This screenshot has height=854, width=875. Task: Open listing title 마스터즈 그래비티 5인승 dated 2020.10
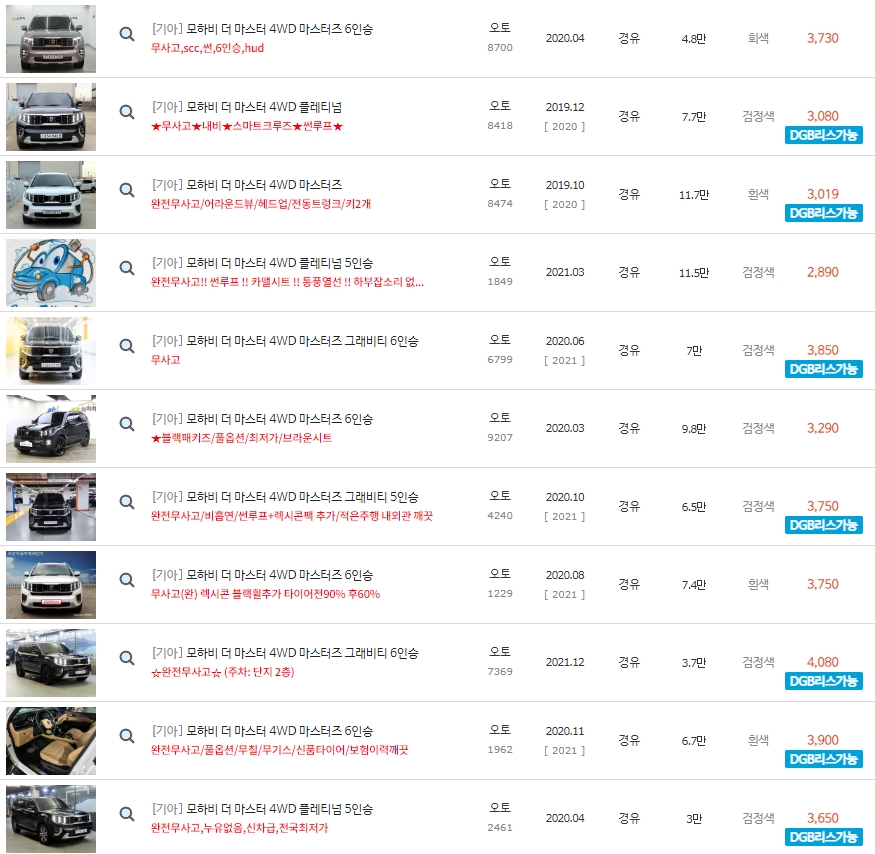(285, 497)
